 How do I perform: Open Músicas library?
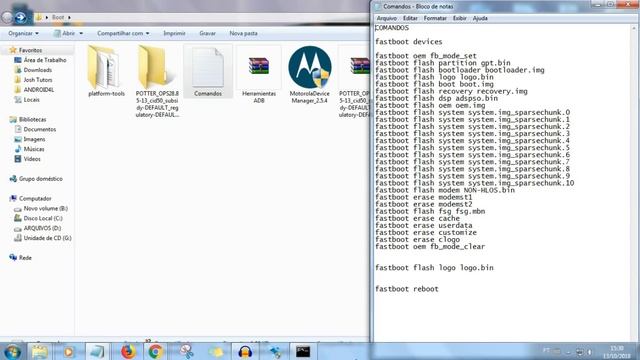tap(29, 149)
